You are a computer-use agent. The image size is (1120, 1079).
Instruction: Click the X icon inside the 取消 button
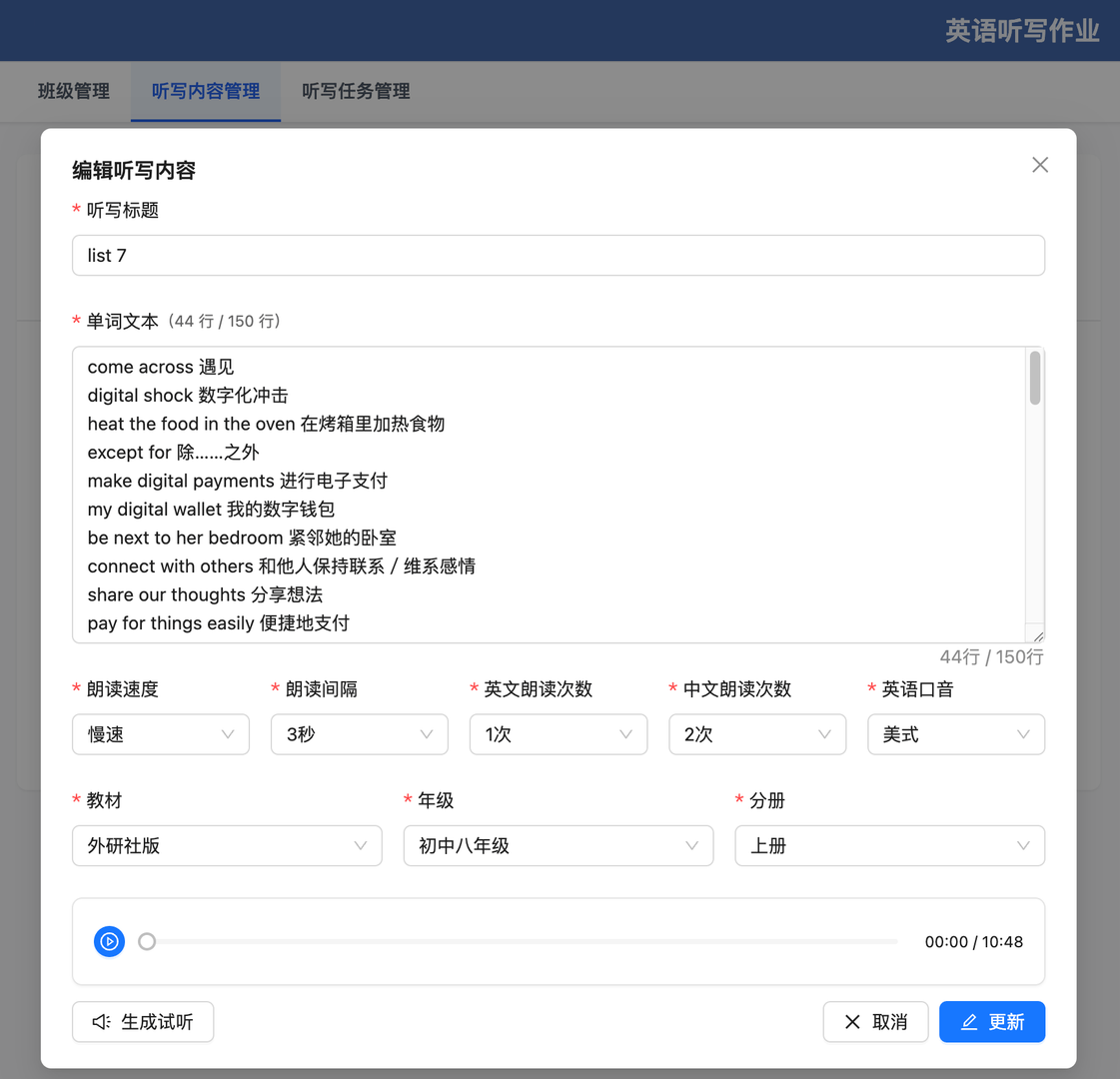point(853,1021)
